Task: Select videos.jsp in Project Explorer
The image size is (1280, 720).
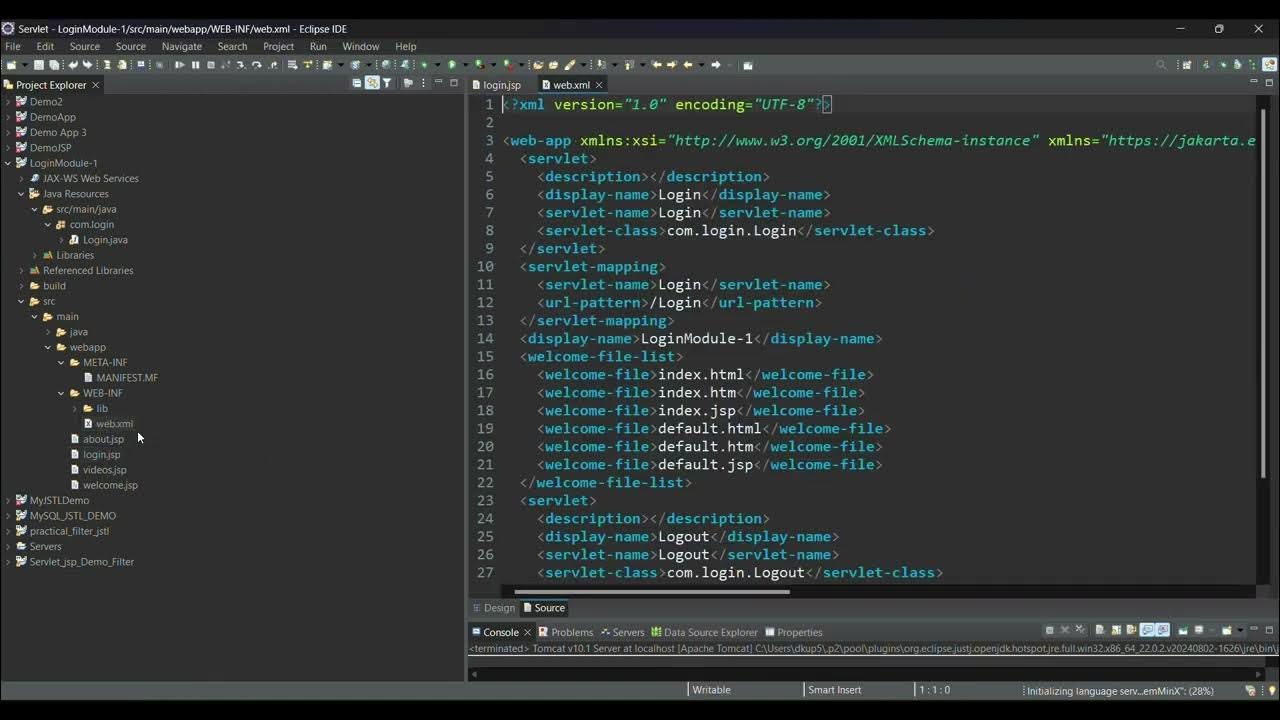Action: [x=104, y=470]
